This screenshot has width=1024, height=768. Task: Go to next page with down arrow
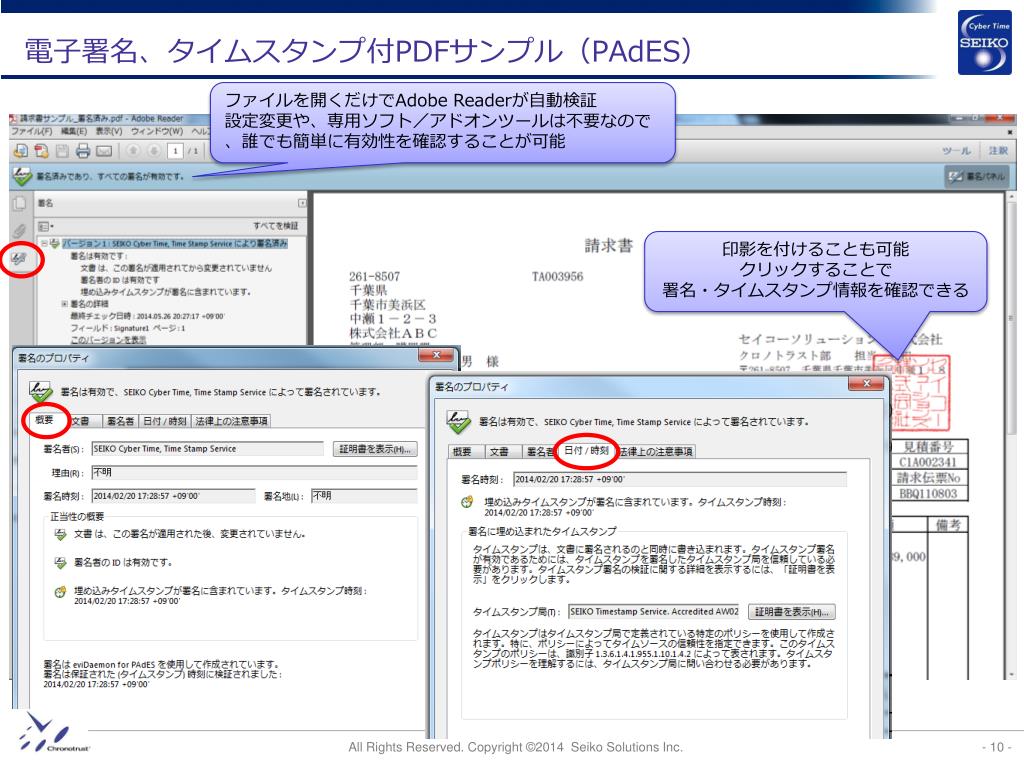pyautogui.click(x=154, y=151)
